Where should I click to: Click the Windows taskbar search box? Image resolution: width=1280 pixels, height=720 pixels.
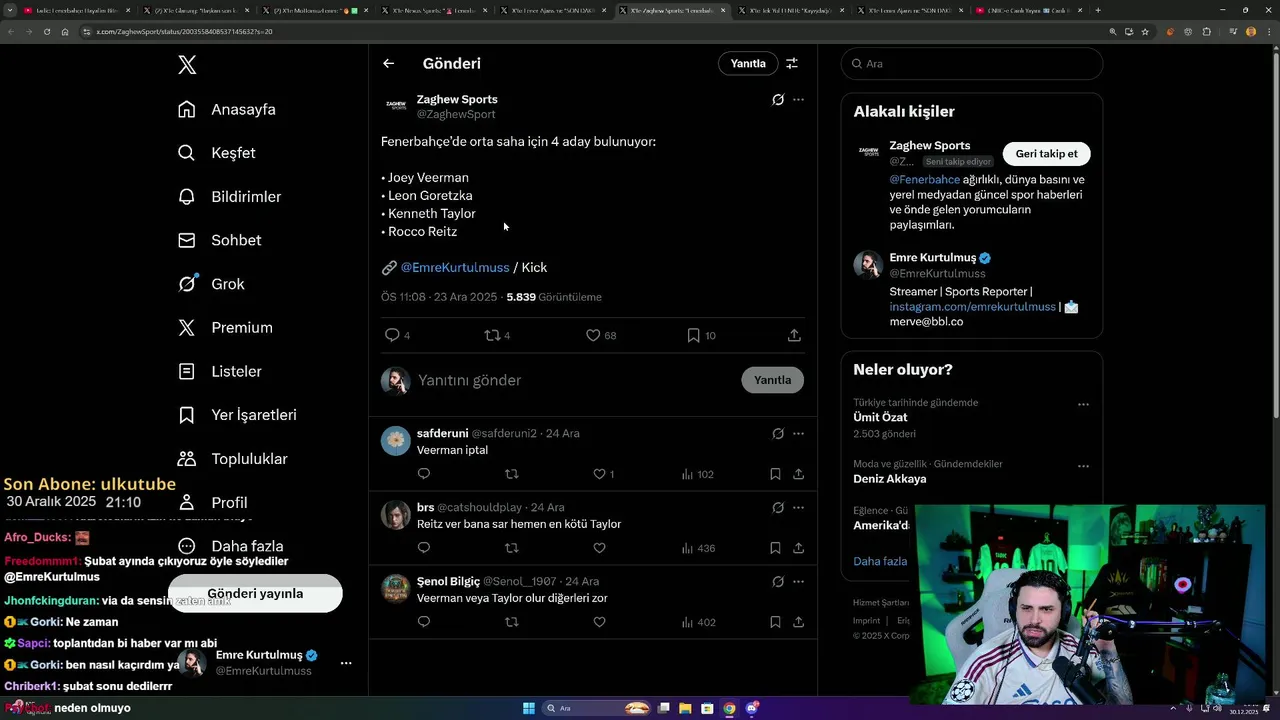[x=597, y=708]
